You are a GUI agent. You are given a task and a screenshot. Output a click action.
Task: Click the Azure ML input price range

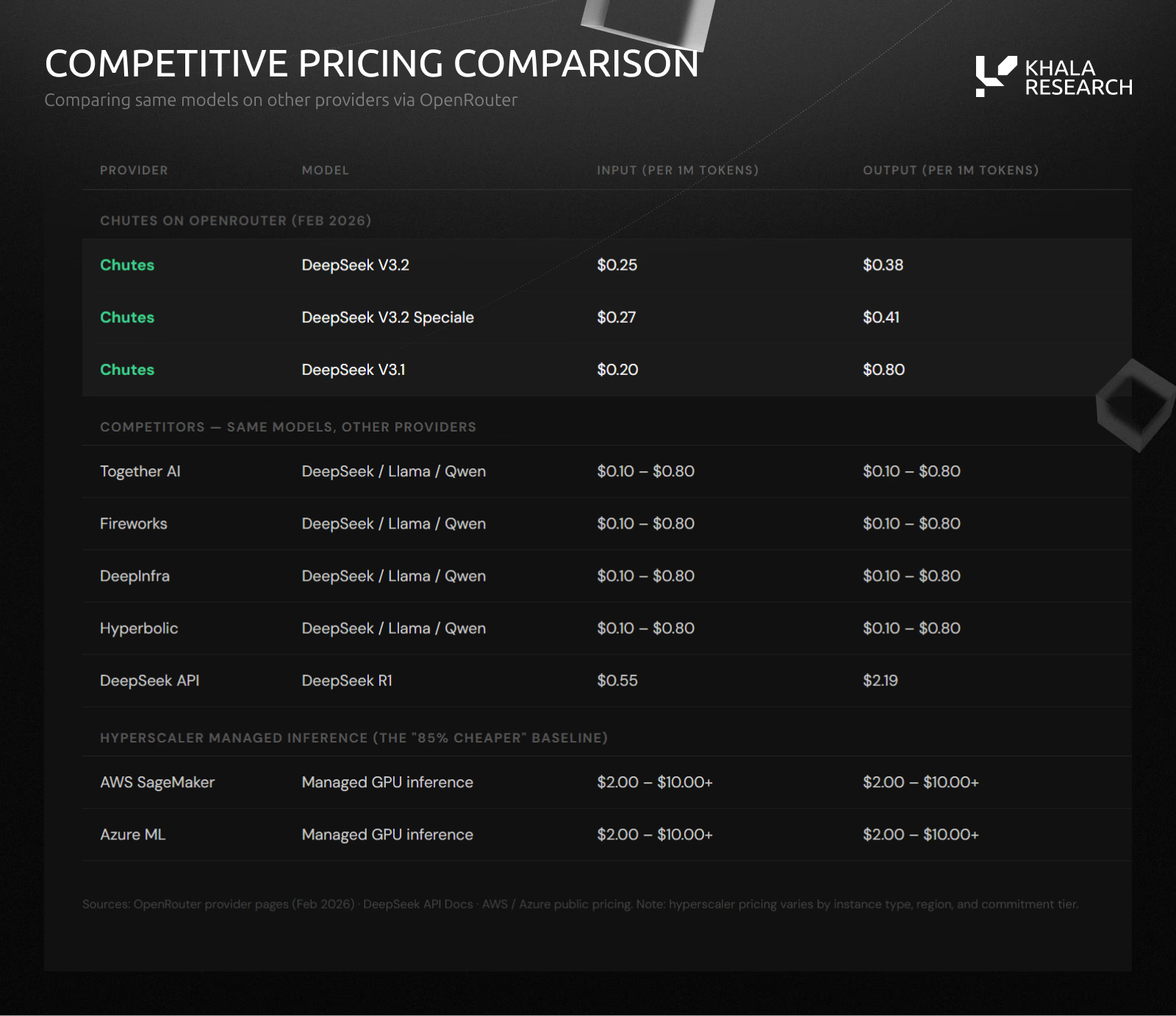(x=654, y=835)
